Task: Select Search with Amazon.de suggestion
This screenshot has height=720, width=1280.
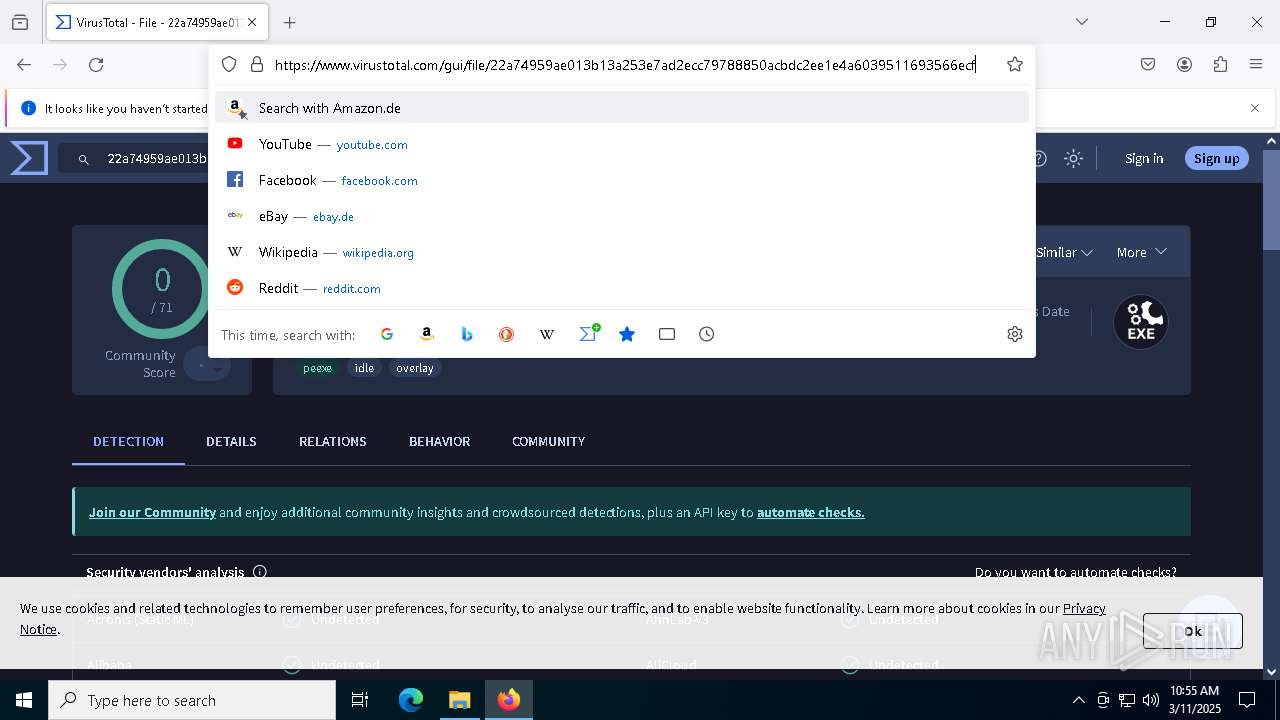Action: click(x=622, y=108)
